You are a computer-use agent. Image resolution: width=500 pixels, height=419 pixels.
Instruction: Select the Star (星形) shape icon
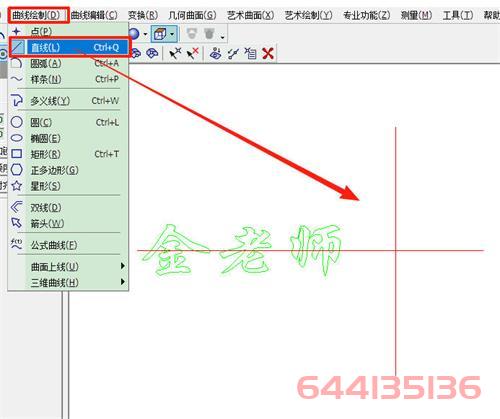pyautogui.click(x=17, y=186)
